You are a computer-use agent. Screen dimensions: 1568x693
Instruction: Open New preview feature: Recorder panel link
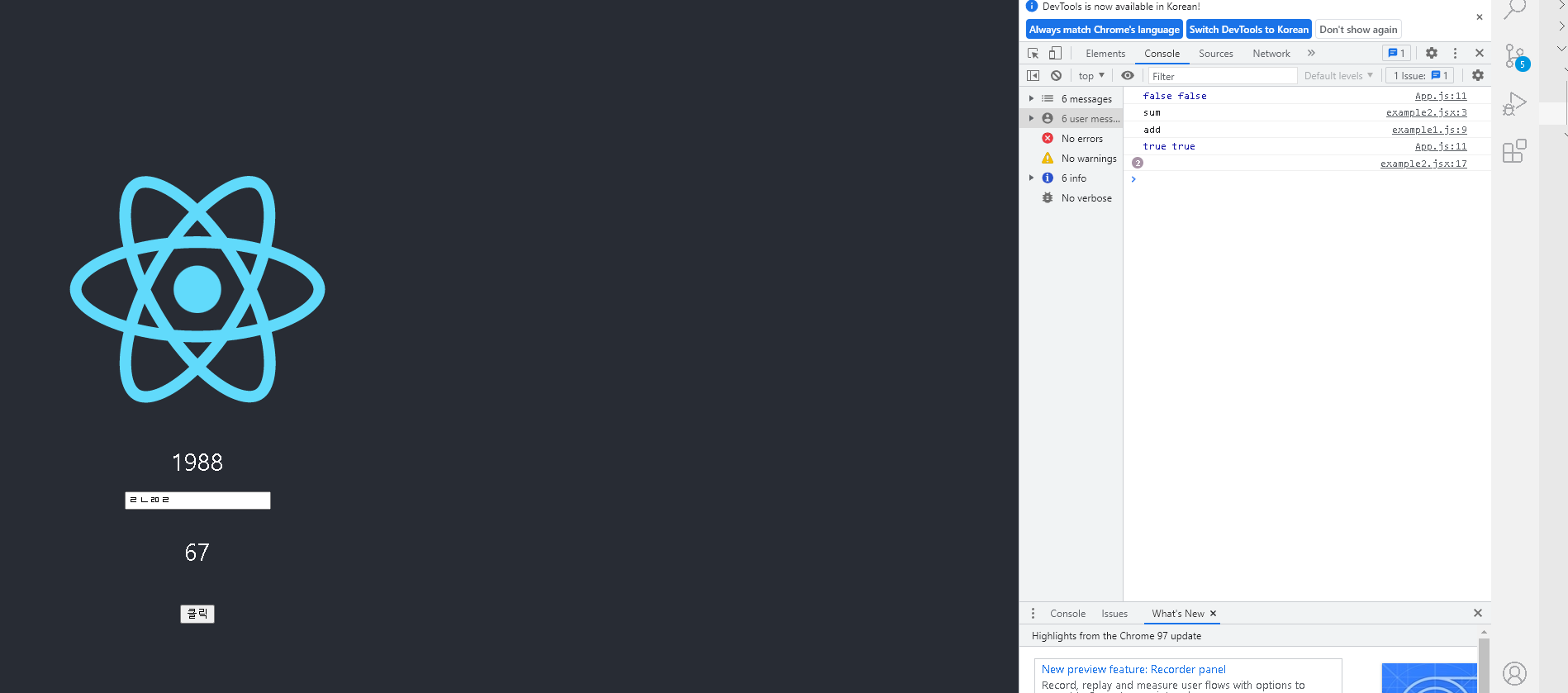click(1133, 669)
